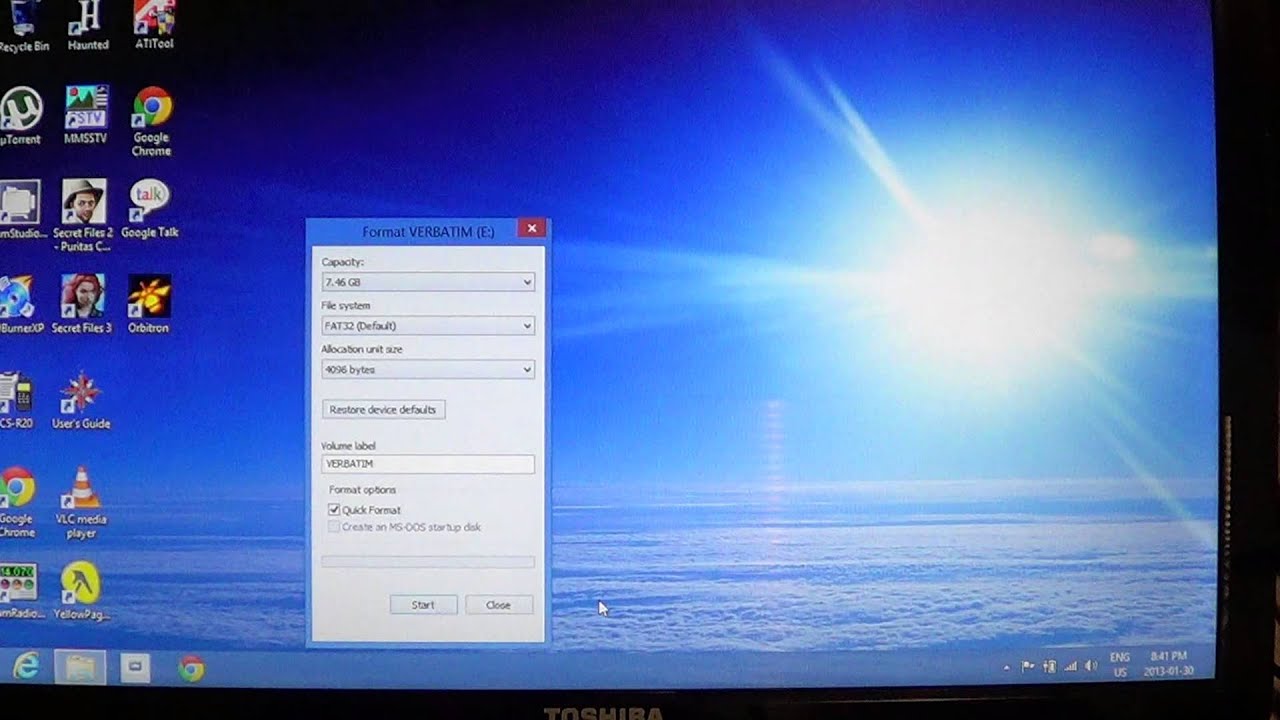Open Internet Explorer from the taskbar
This screenshot has width=1280, height=720.
click(x=25, y=667)
